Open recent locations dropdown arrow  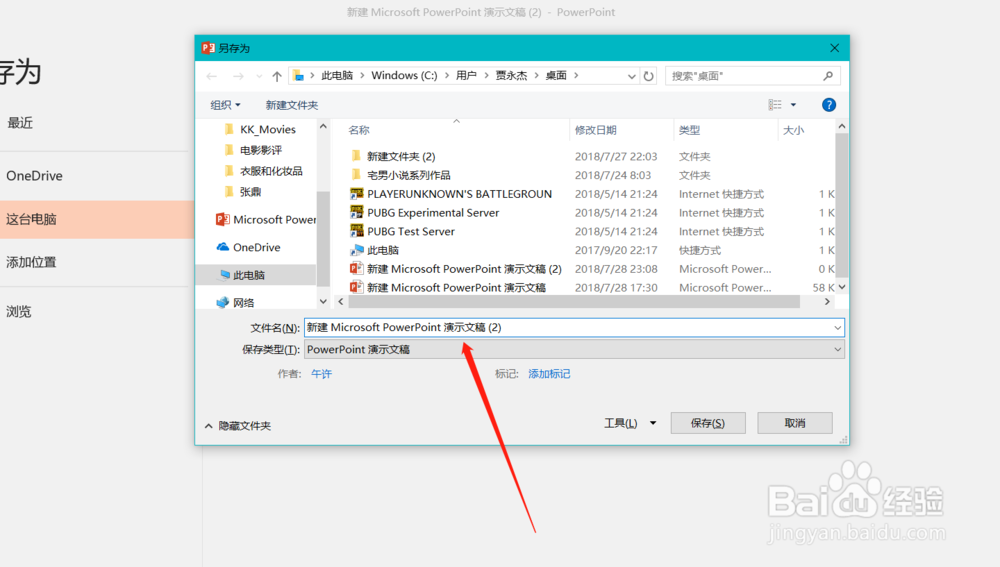pos(259,76)
